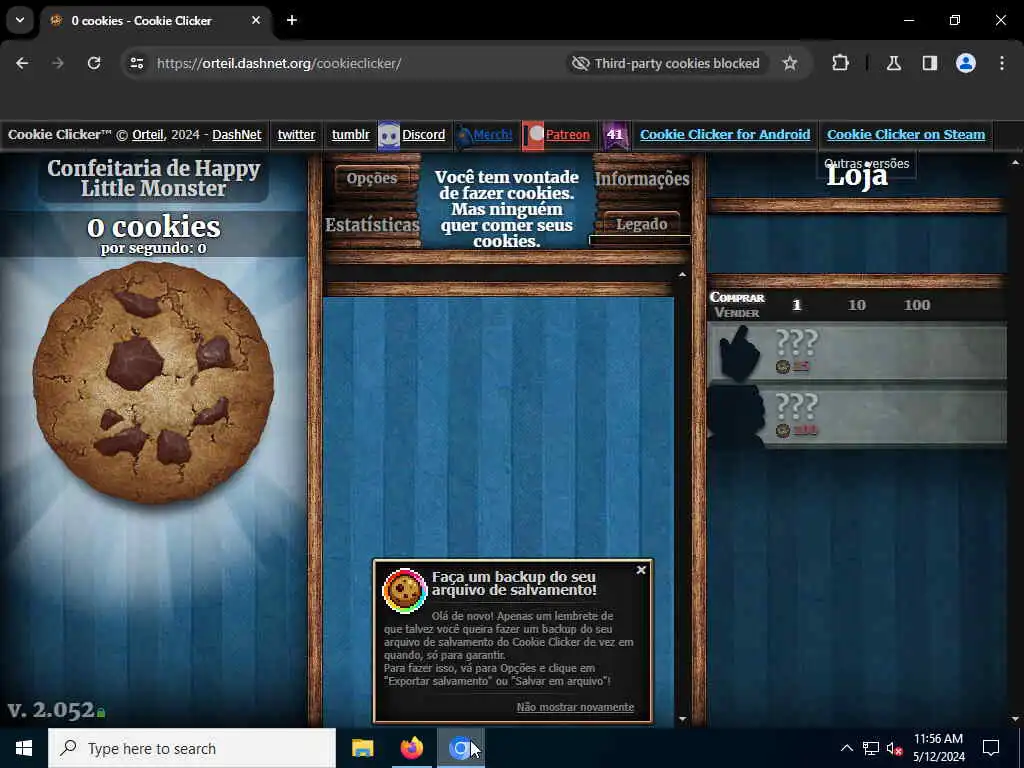
Task: Rename the Confeitaria de Happy Little Monster bakery
Action: [x=153, y=178]
